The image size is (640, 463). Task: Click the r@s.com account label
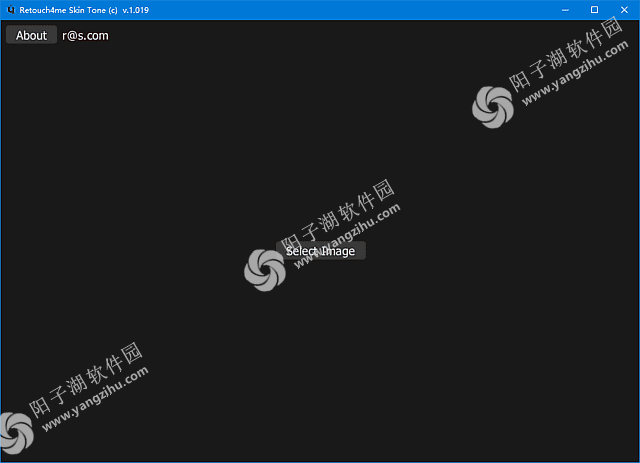pyautogui.click(x=86, y=36)
